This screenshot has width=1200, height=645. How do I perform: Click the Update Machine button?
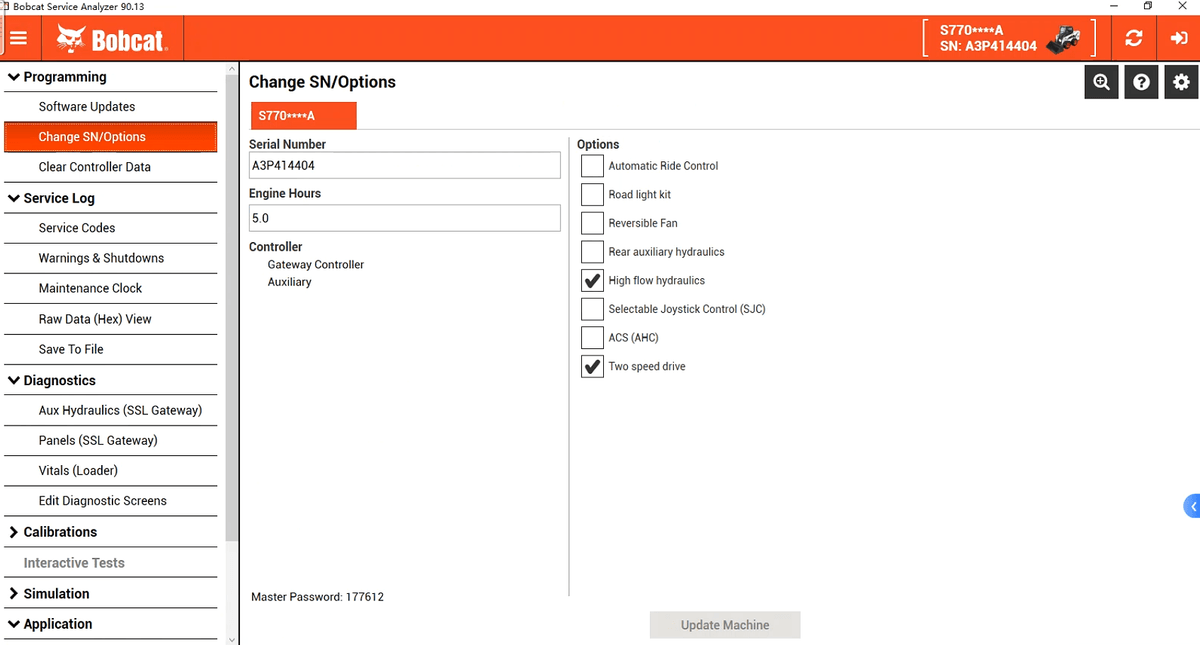coord(725,625)
